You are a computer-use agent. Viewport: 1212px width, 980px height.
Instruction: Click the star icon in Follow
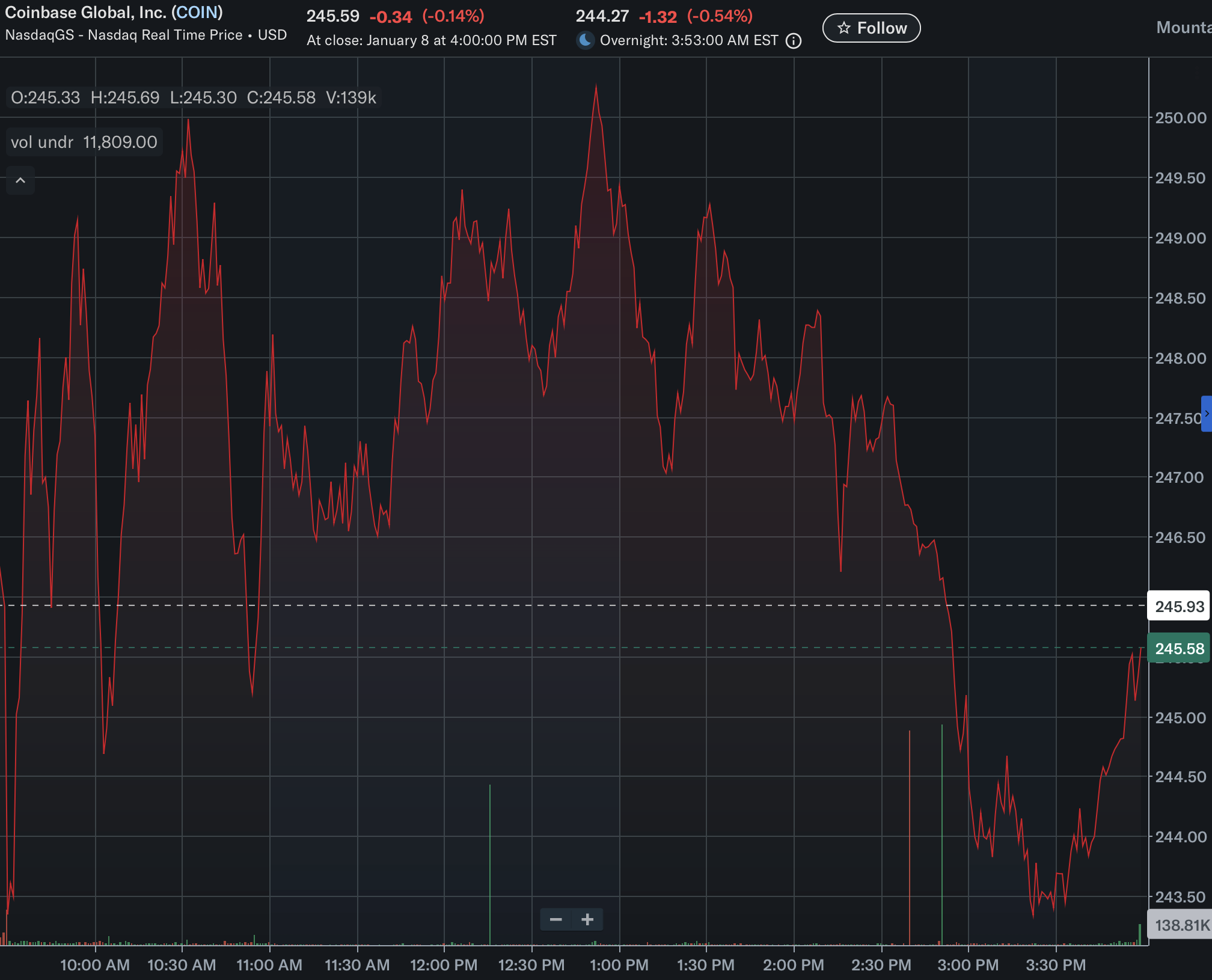(844, 28)
